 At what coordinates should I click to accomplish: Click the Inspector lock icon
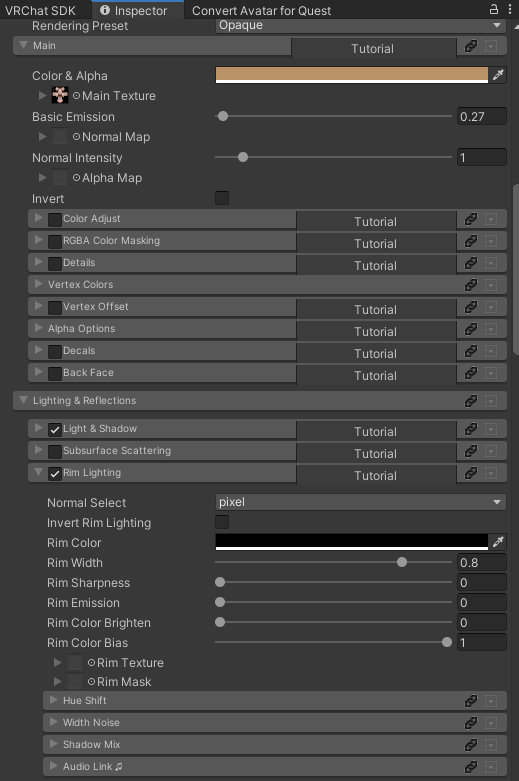pyautogui.click(x=494, y=9)
